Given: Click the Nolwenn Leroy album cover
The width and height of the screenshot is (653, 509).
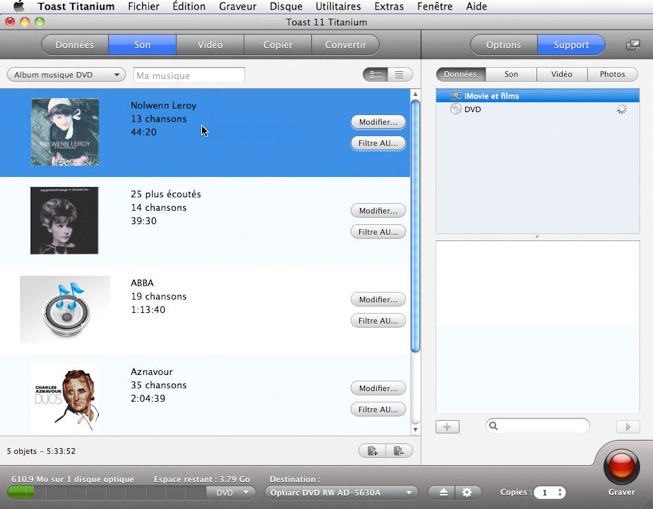Looking at the screenshot, I should (x=65, y=132).
